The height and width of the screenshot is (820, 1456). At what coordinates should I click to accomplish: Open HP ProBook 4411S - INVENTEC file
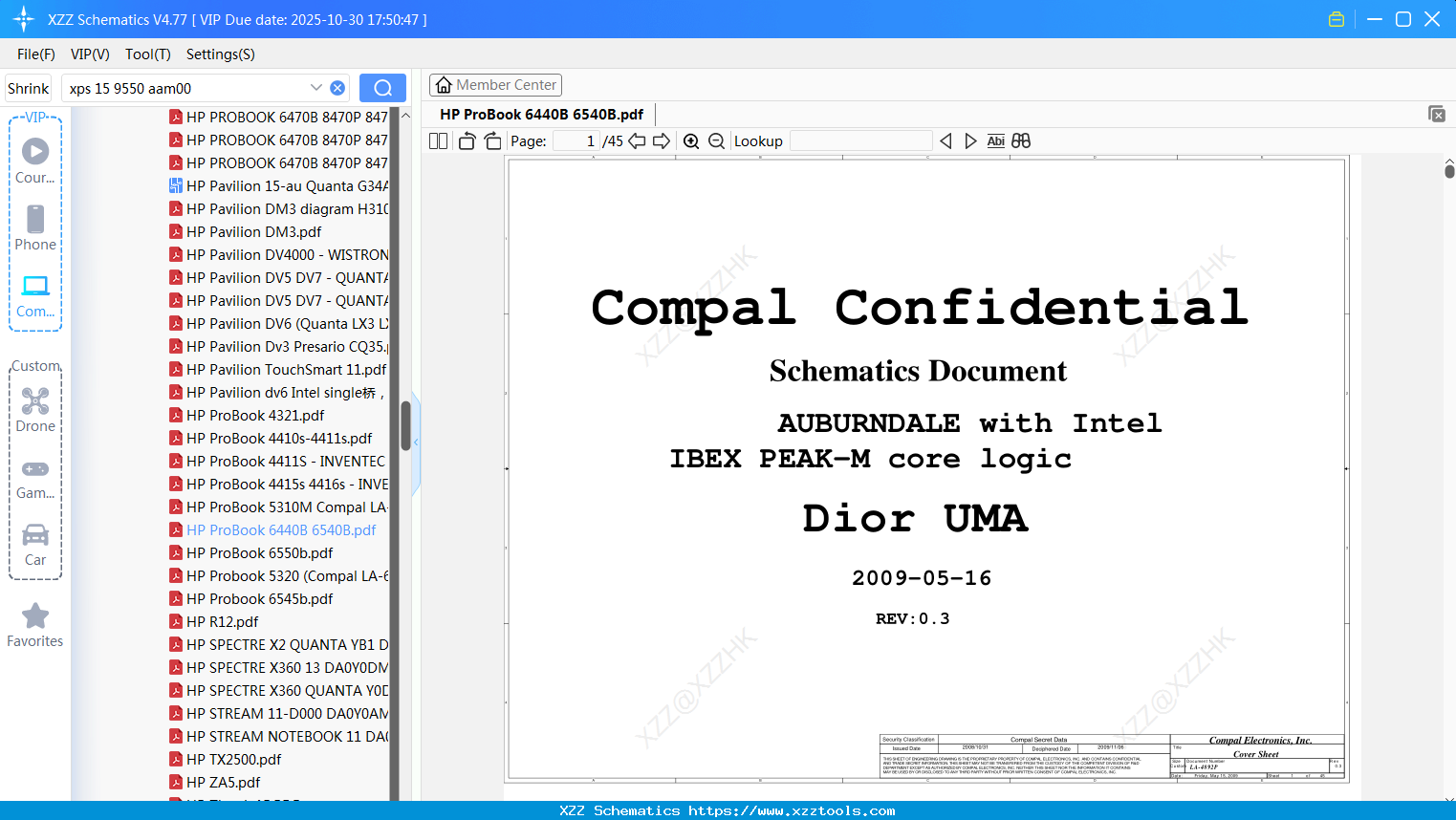click(x=277, y=461)
